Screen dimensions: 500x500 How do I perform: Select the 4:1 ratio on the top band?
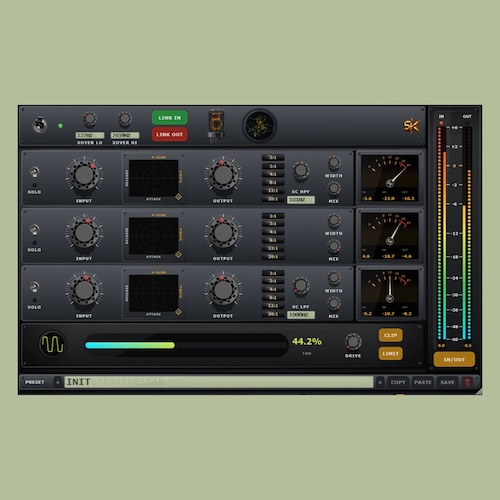pyautogui.click(x=273, y=174)
